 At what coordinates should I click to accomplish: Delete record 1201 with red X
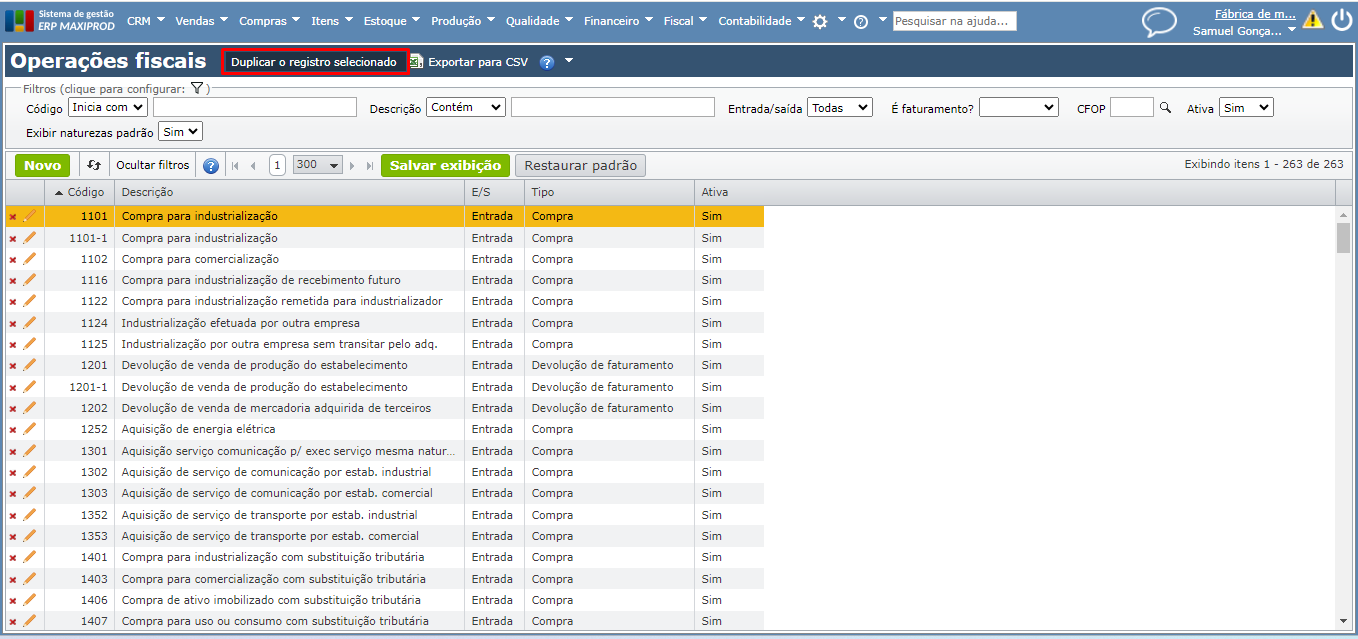[13, 366]
